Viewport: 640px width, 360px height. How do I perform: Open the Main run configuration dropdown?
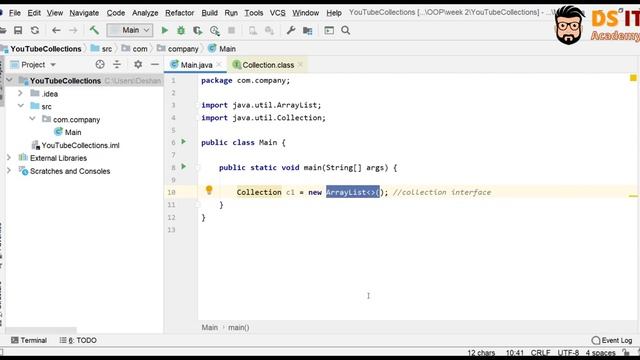pyautogui.click(x=130, y=30)
